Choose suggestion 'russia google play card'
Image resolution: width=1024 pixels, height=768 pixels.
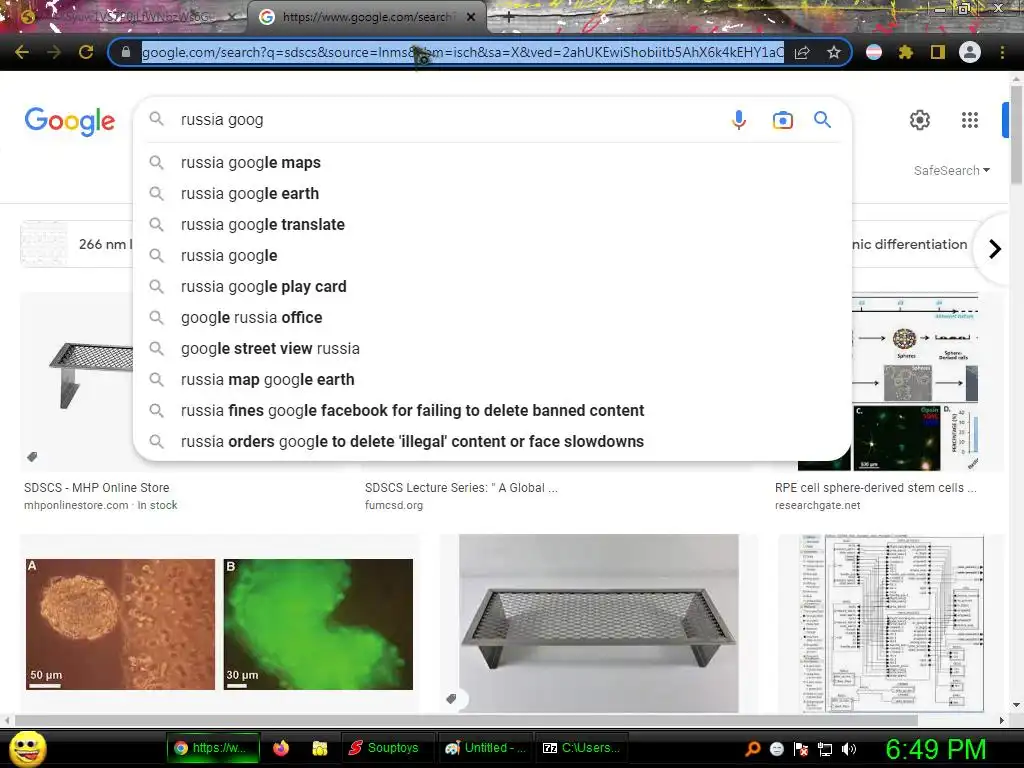point(492,287)
